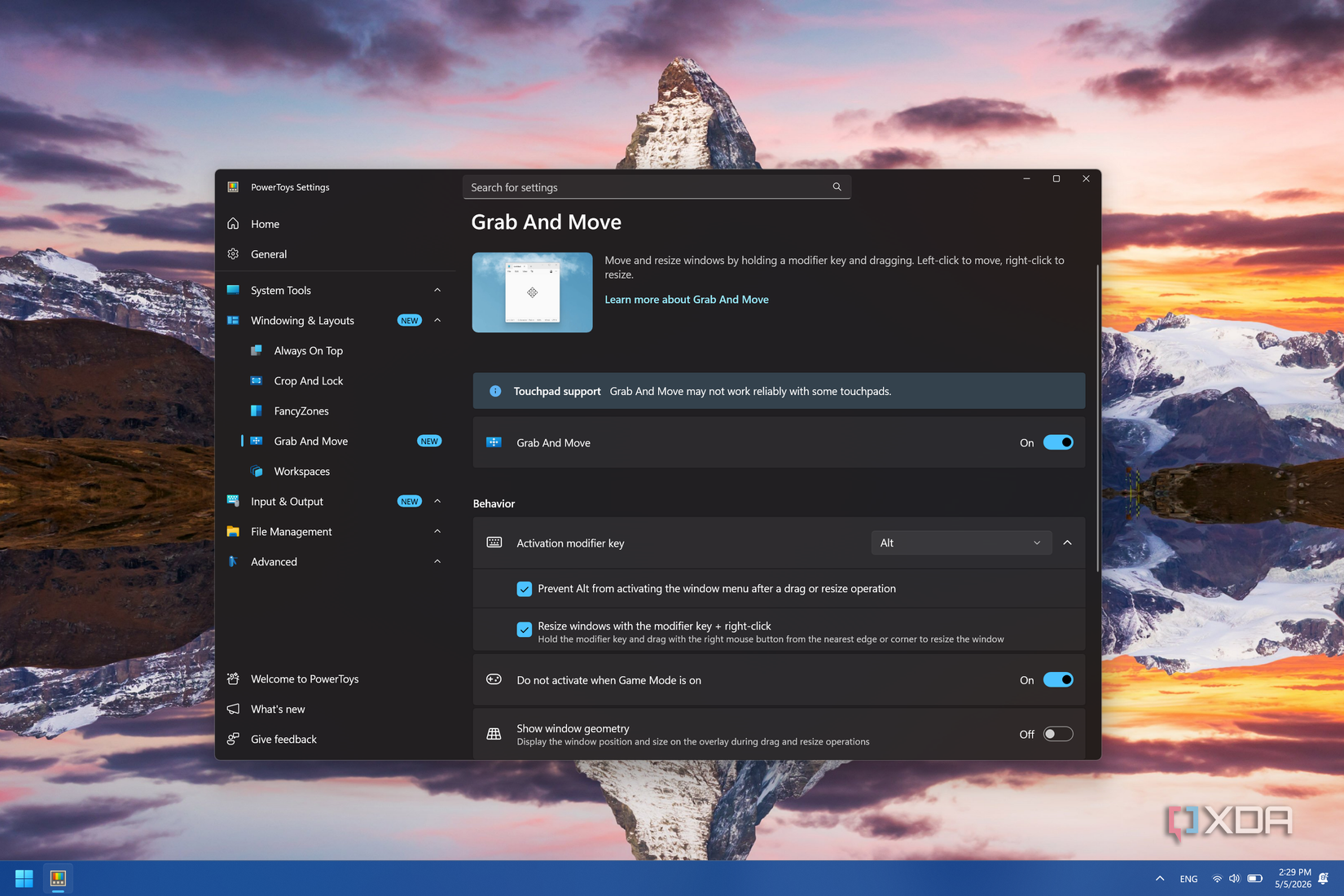Click the Behavior section heading
Viewport: 1344px width, 896px height.
[494, 503]
